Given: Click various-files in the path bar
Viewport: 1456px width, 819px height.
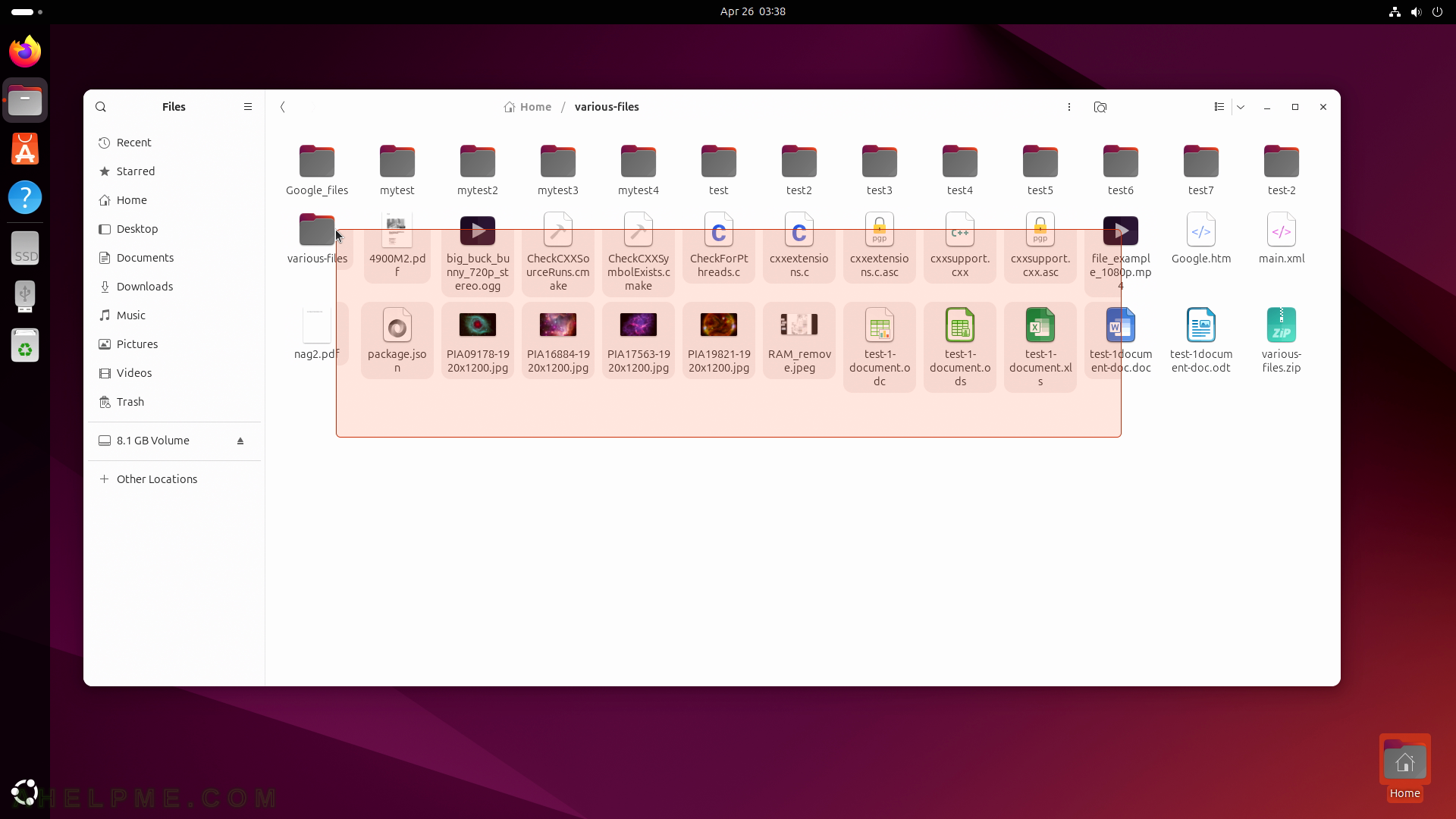Looking at the screenshot, I should point(607,107).
